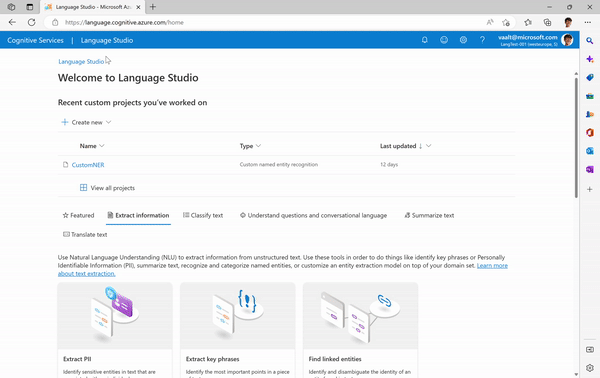The image size is (600, 378).
Task: Add this page to favorites star icon
Action: click(x=506, y=23)
